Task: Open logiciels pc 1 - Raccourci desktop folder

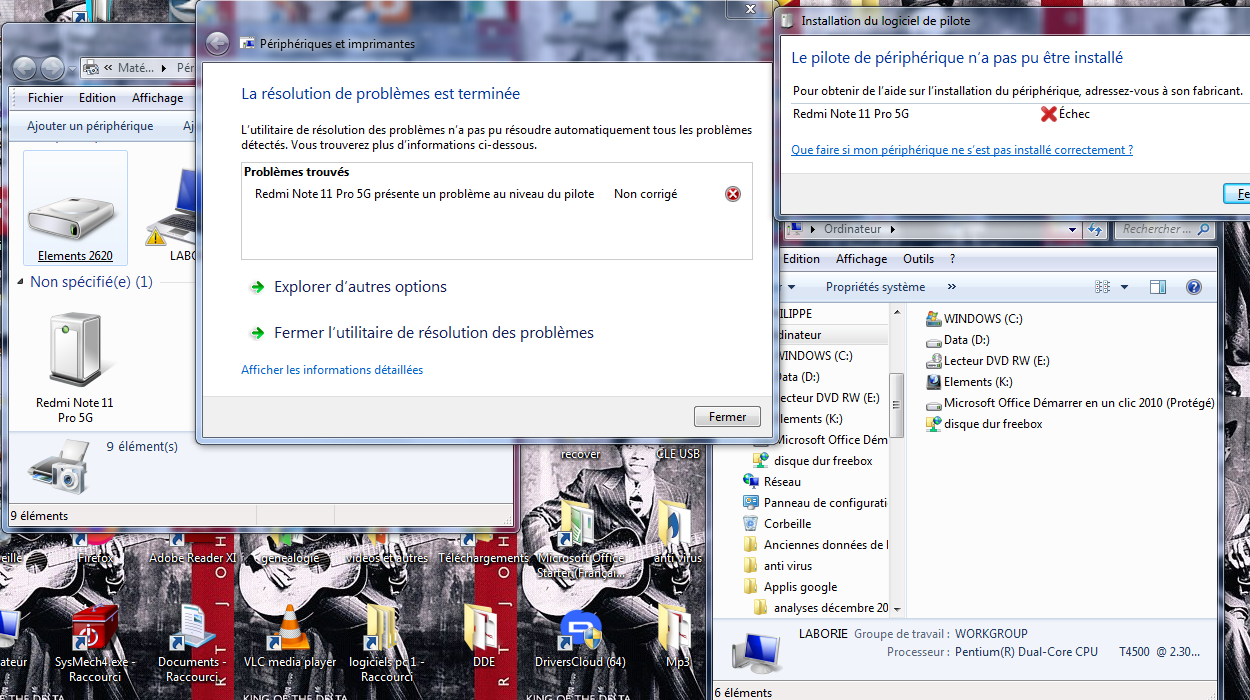Action: (387, 643)
